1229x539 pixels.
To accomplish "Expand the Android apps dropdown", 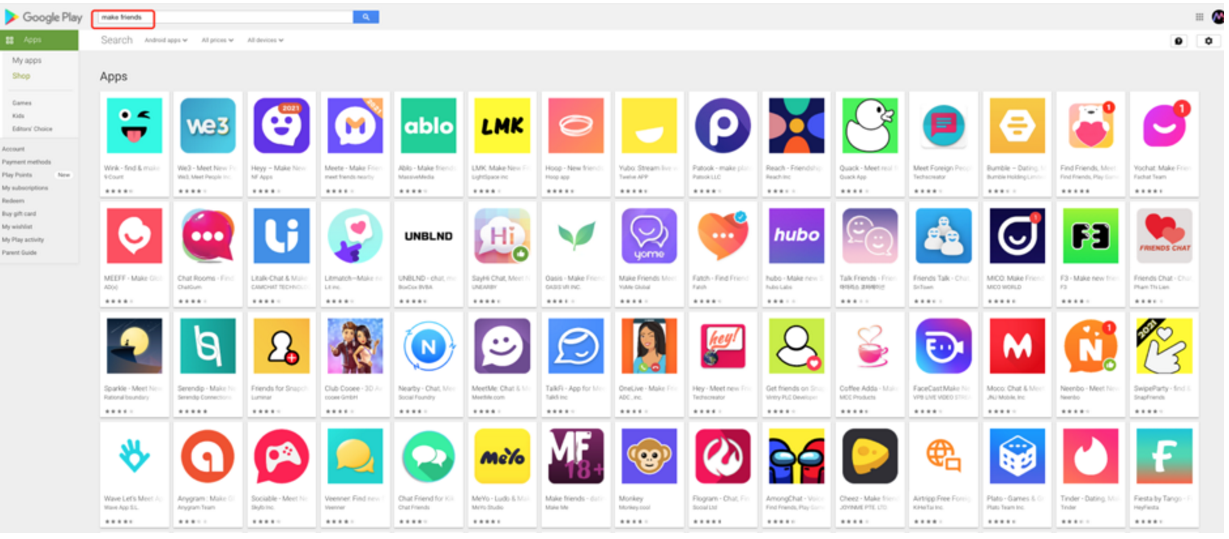I will click(166, 41).
